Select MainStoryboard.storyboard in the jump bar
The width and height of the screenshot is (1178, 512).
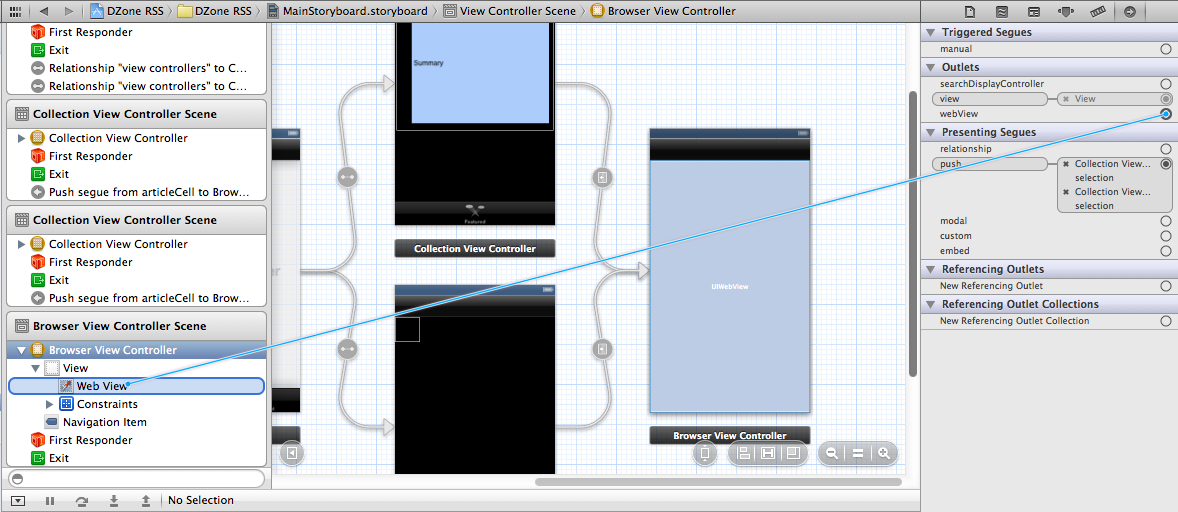pyautogui.click(x=351, y=11)
